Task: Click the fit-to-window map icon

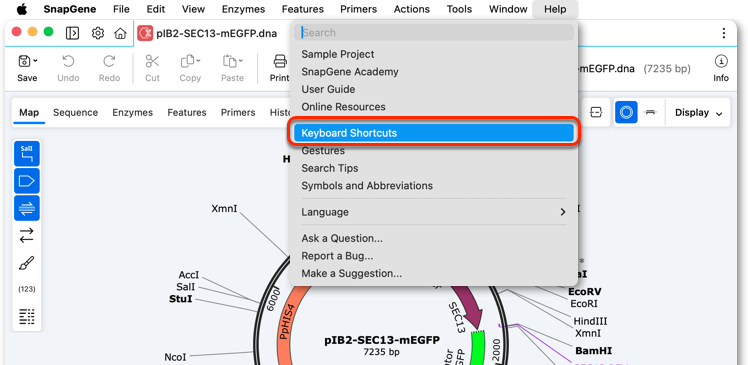Action: click(x=596, y=113)
